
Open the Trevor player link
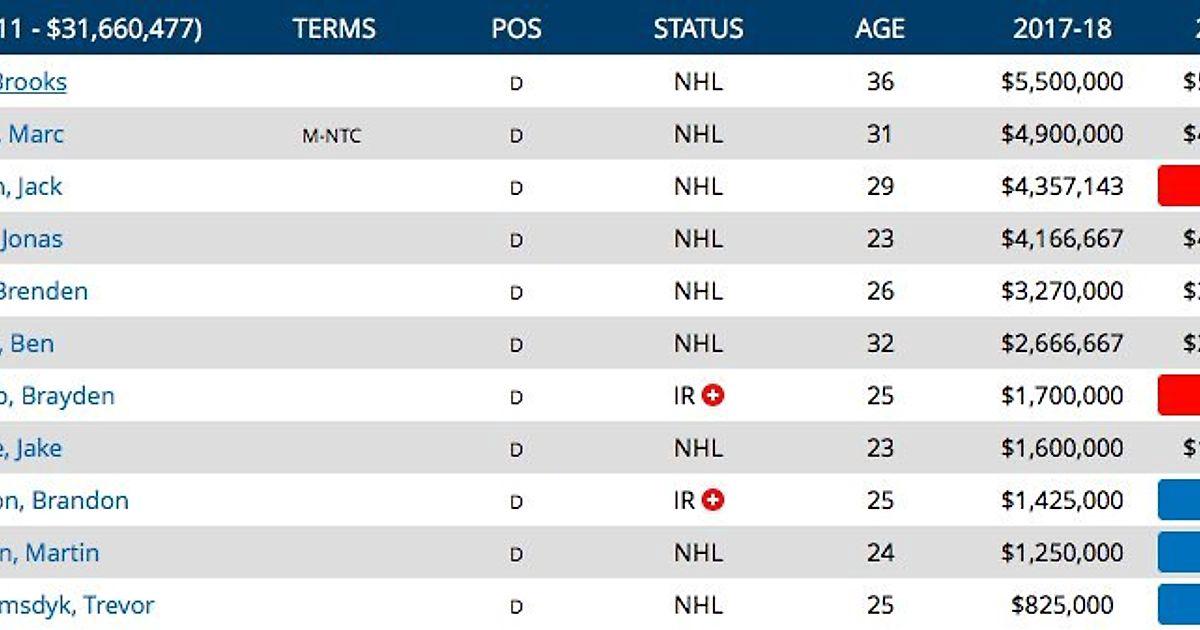tap(77, 605)
